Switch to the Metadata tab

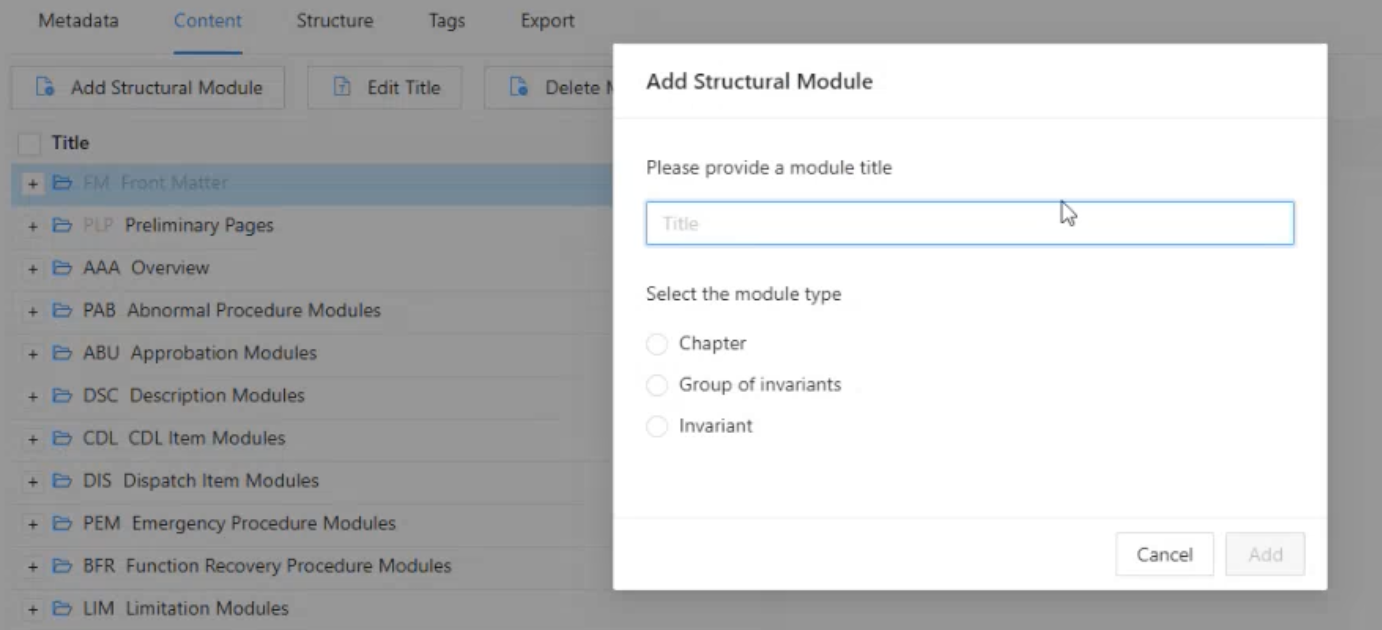coord(78,21)
